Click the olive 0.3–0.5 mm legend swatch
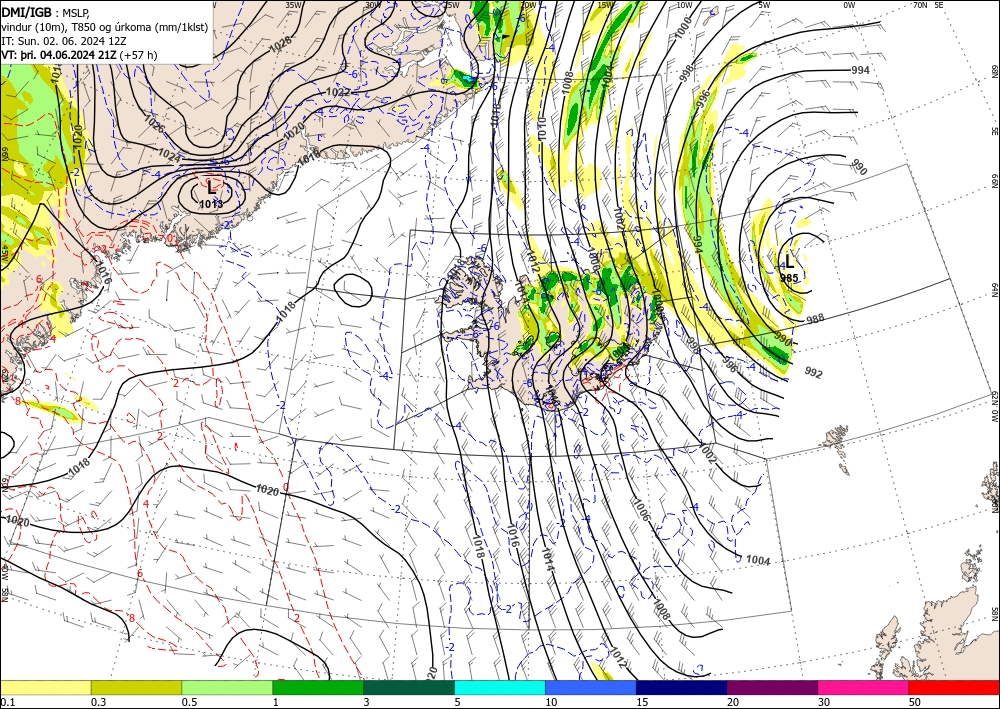1000x709 pixels. click(x=136, y=687)
